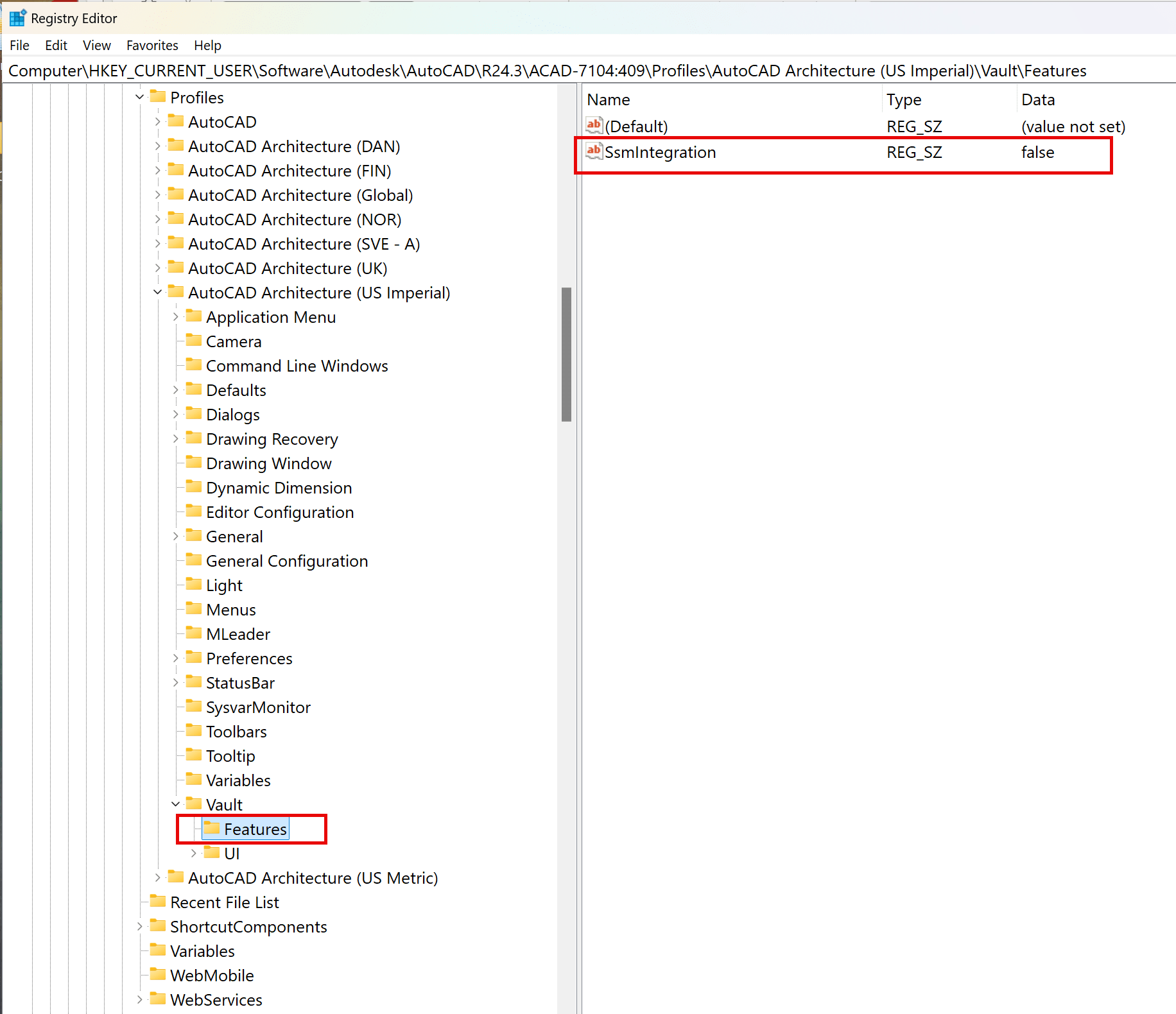
Task: Select the Features folder icon
Action: click(x=212, y=828)
